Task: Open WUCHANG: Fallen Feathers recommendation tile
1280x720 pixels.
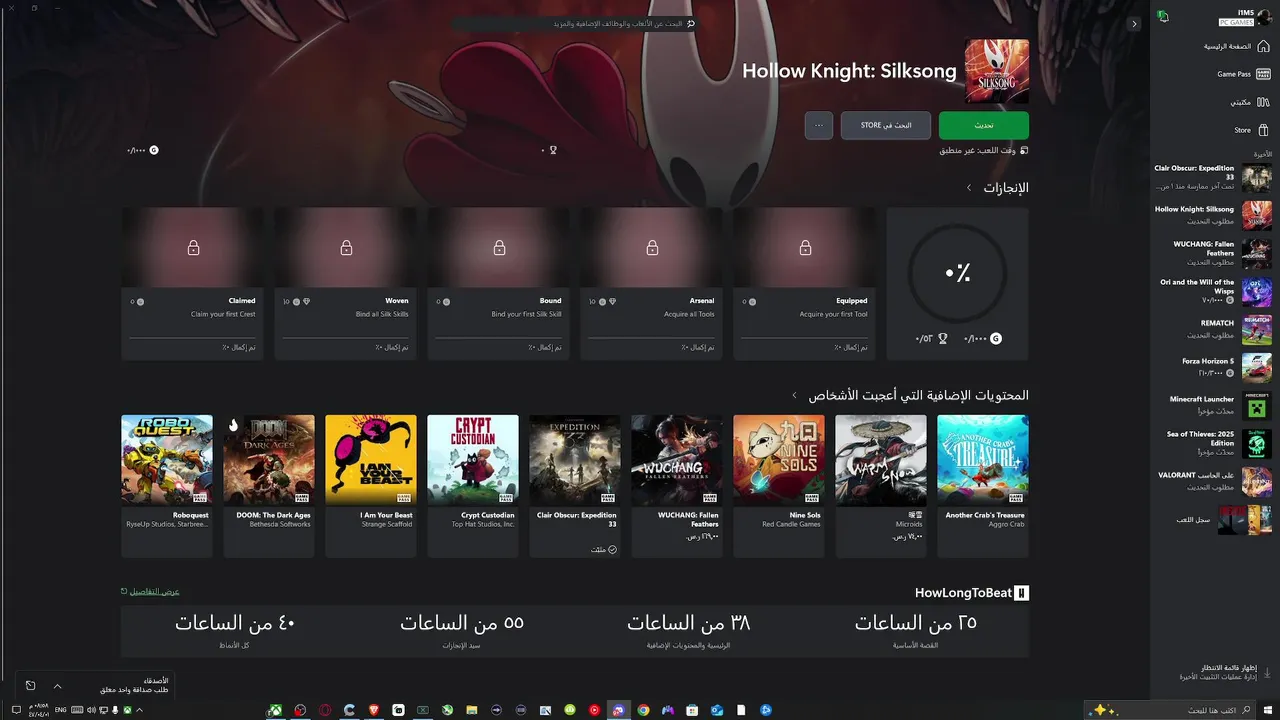Action: click(677, 485)
